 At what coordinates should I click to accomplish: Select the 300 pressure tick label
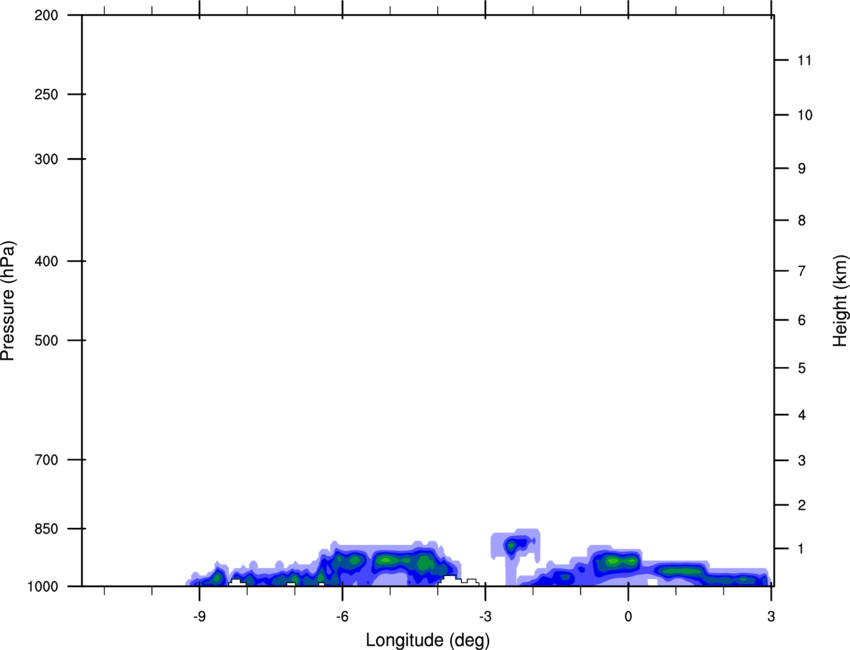click(x=46, y=159)
